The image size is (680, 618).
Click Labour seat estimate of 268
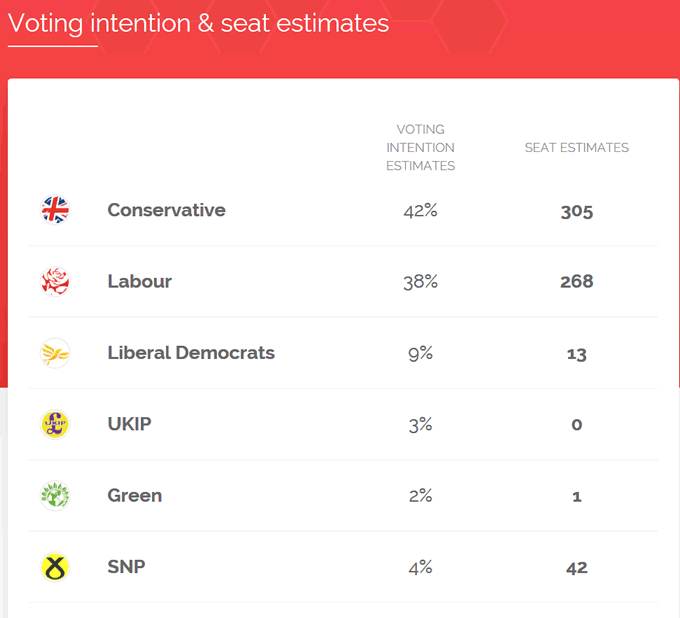coord(577,282)
